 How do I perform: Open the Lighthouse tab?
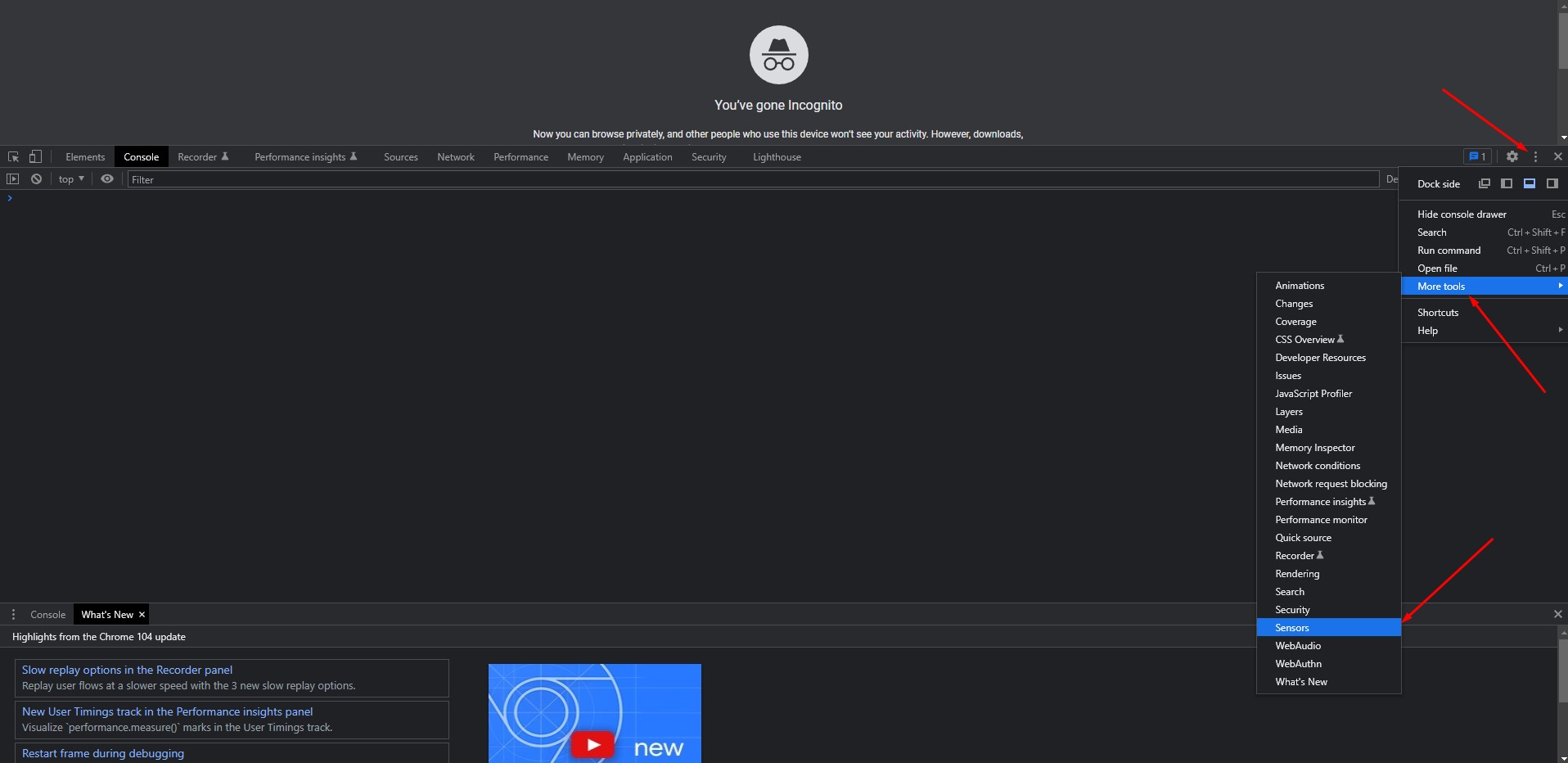pyautogui.click(x=777, y=156)
